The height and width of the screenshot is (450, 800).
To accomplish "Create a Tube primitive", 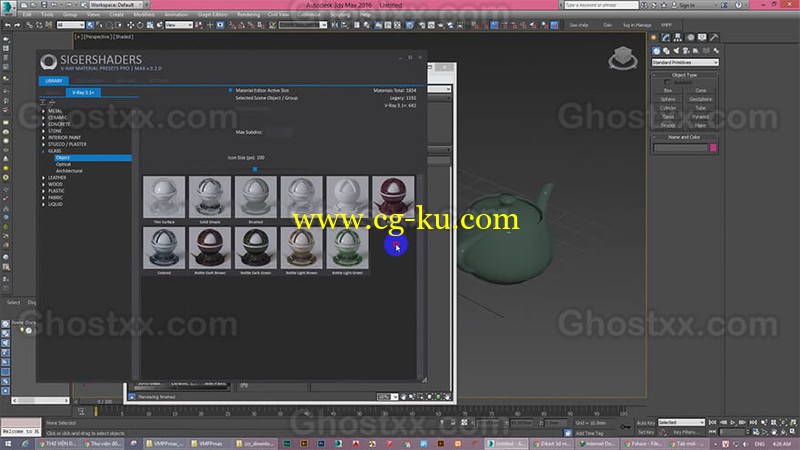I will 701,108.
